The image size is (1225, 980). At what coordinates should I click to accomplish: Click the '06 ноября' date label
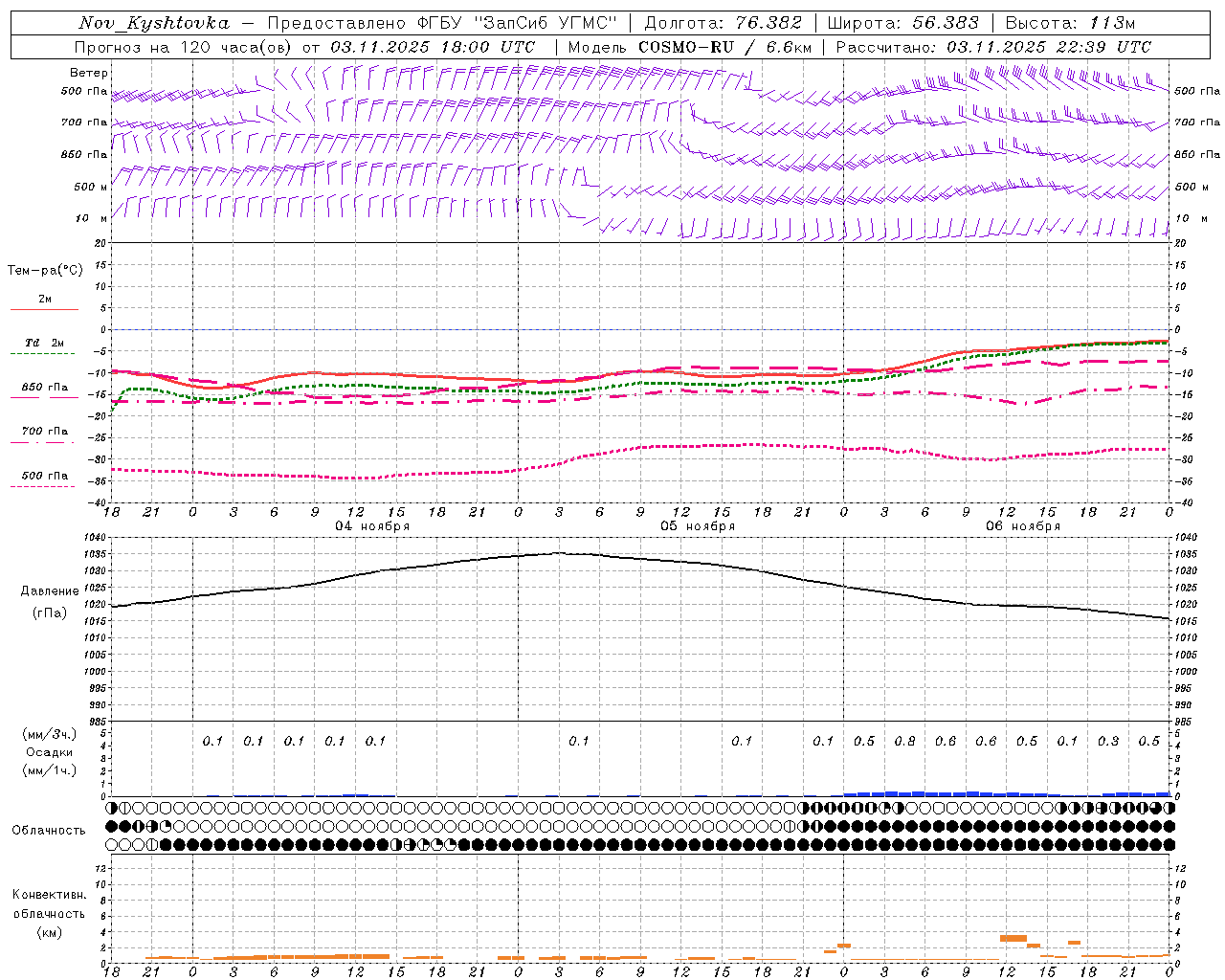[x=1023, y=526]
